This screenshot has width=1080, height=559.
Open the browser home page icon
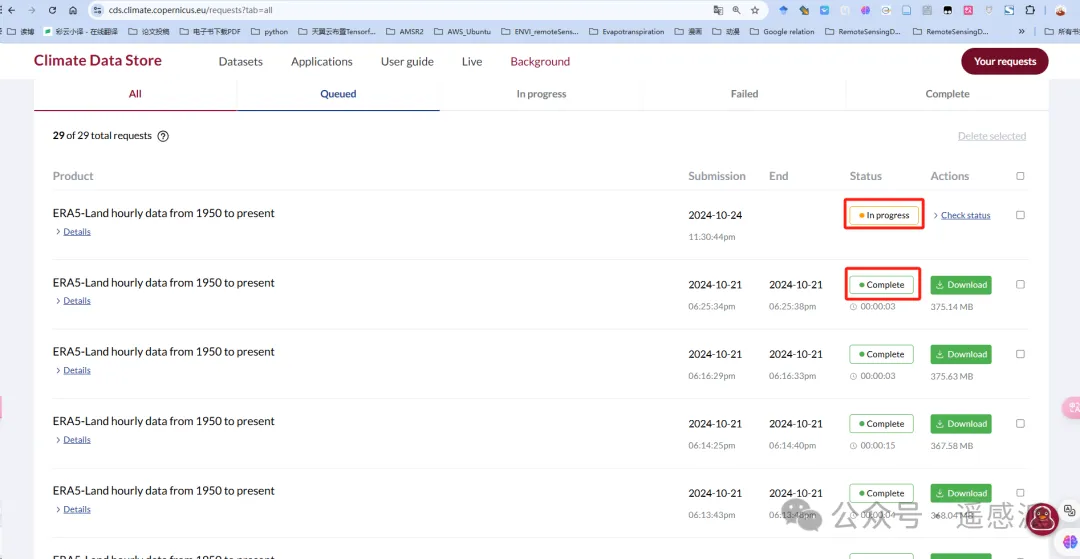73,10
